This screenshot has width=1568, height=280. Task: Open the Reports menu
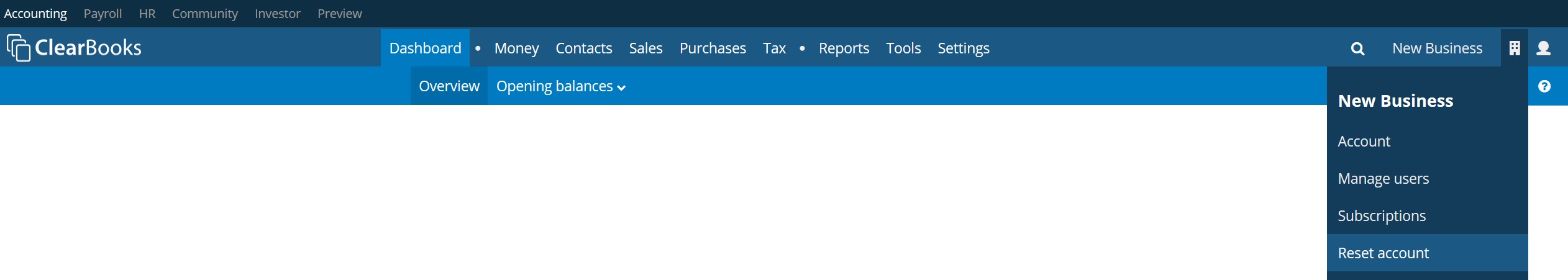pos(844,48)
